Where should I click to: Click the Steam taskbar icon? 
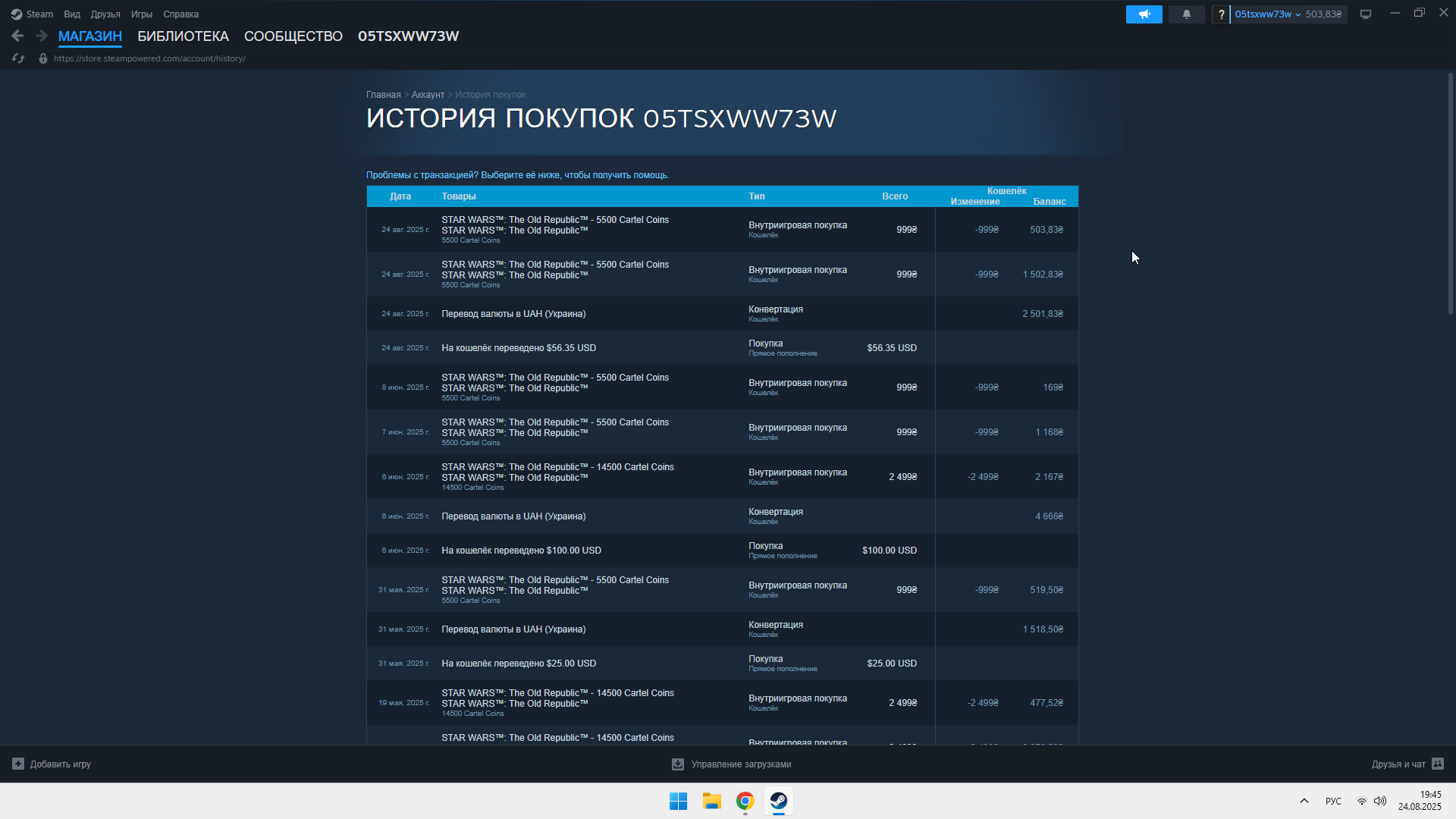(x=778, y=801)
